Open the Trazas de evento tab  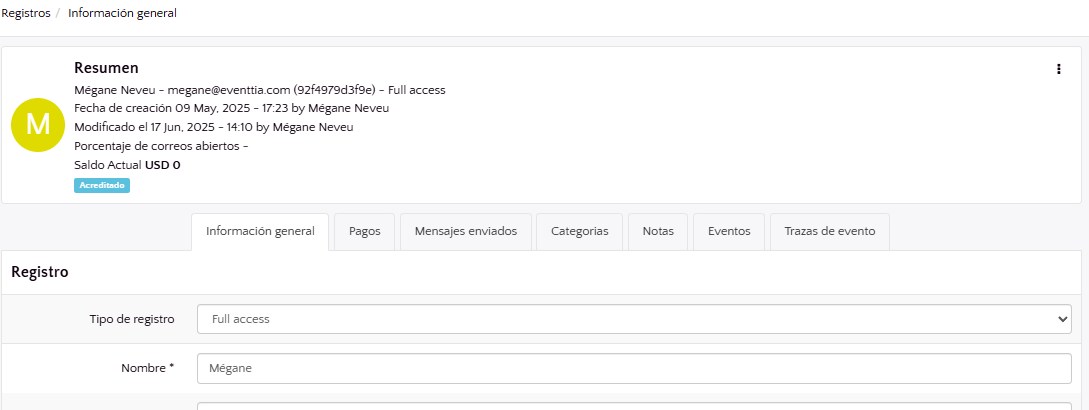[x=829, y=231]
